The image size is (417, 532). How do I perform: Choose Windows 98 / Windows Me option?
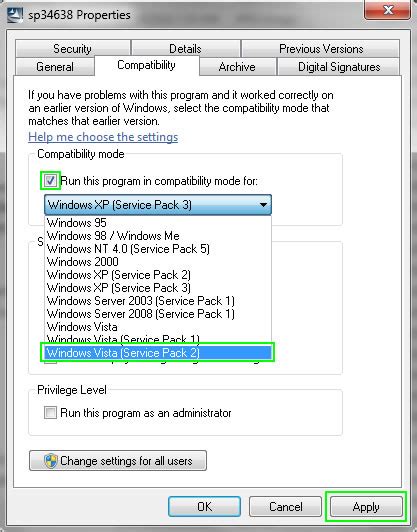click(158, 236)
